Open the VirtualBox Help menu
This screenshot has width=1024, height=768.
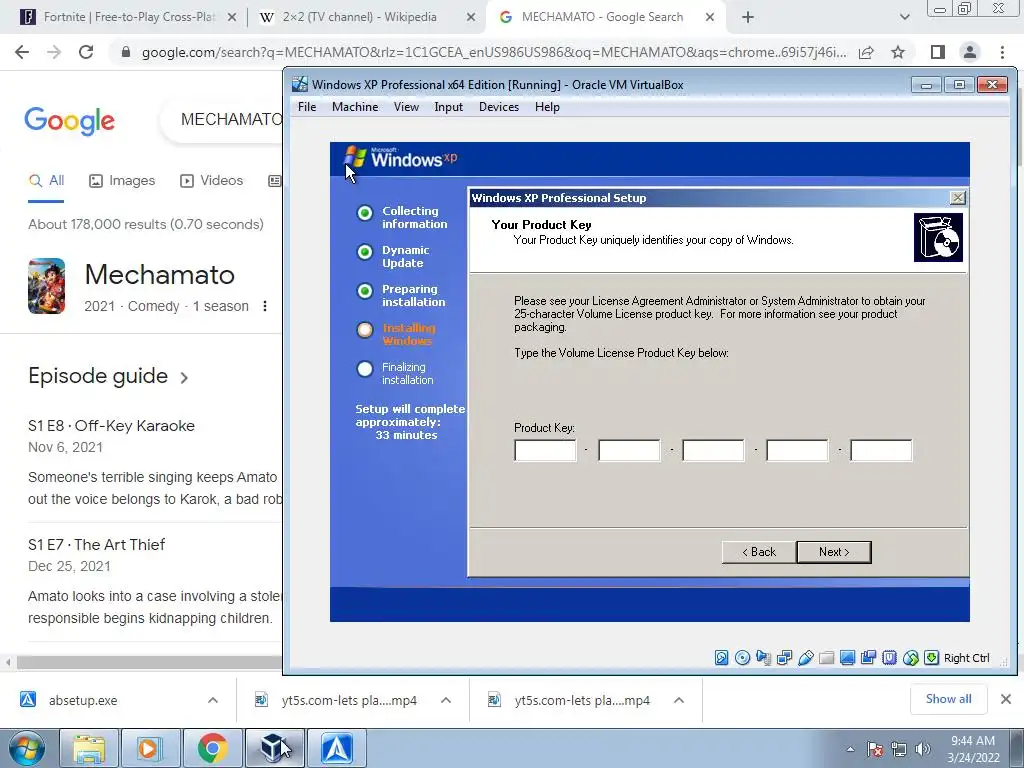547,107
